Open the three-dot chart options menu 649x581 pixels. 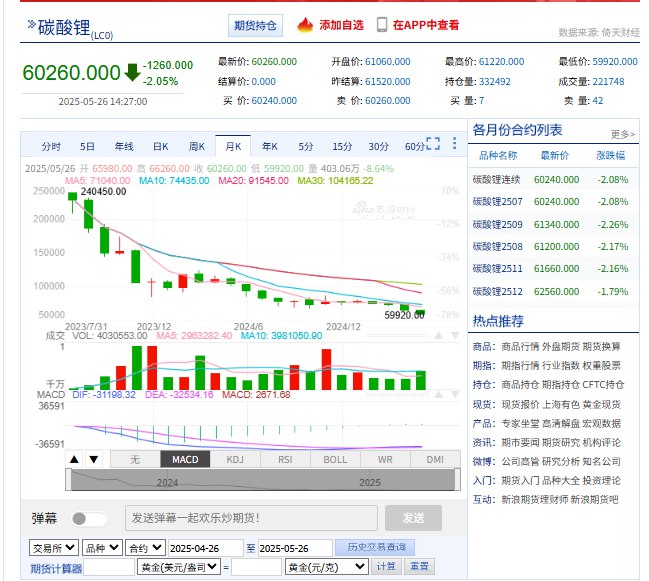point(454,144)
